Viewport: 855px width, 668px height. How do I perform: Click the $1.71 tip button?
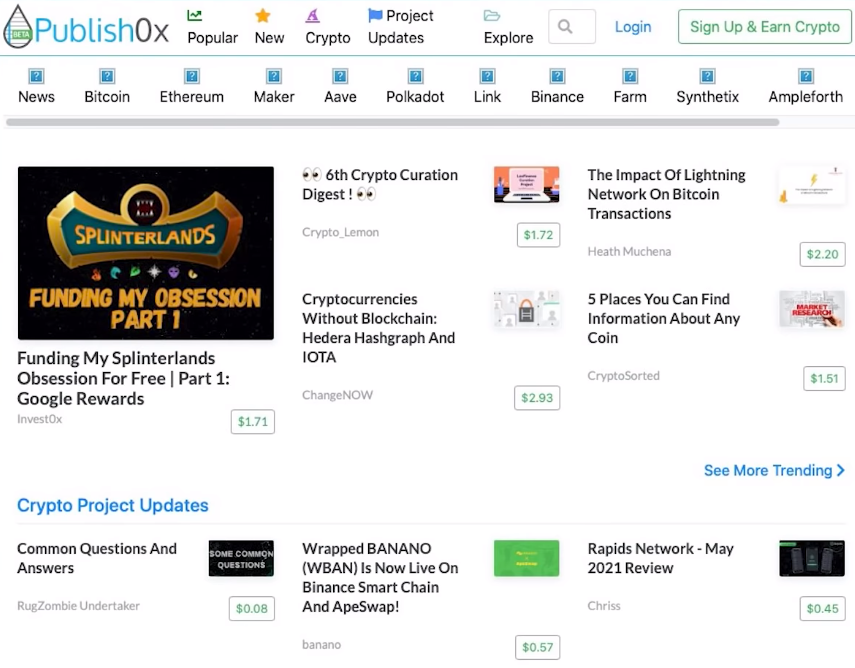pyautogui.click(x=252, y=422)
